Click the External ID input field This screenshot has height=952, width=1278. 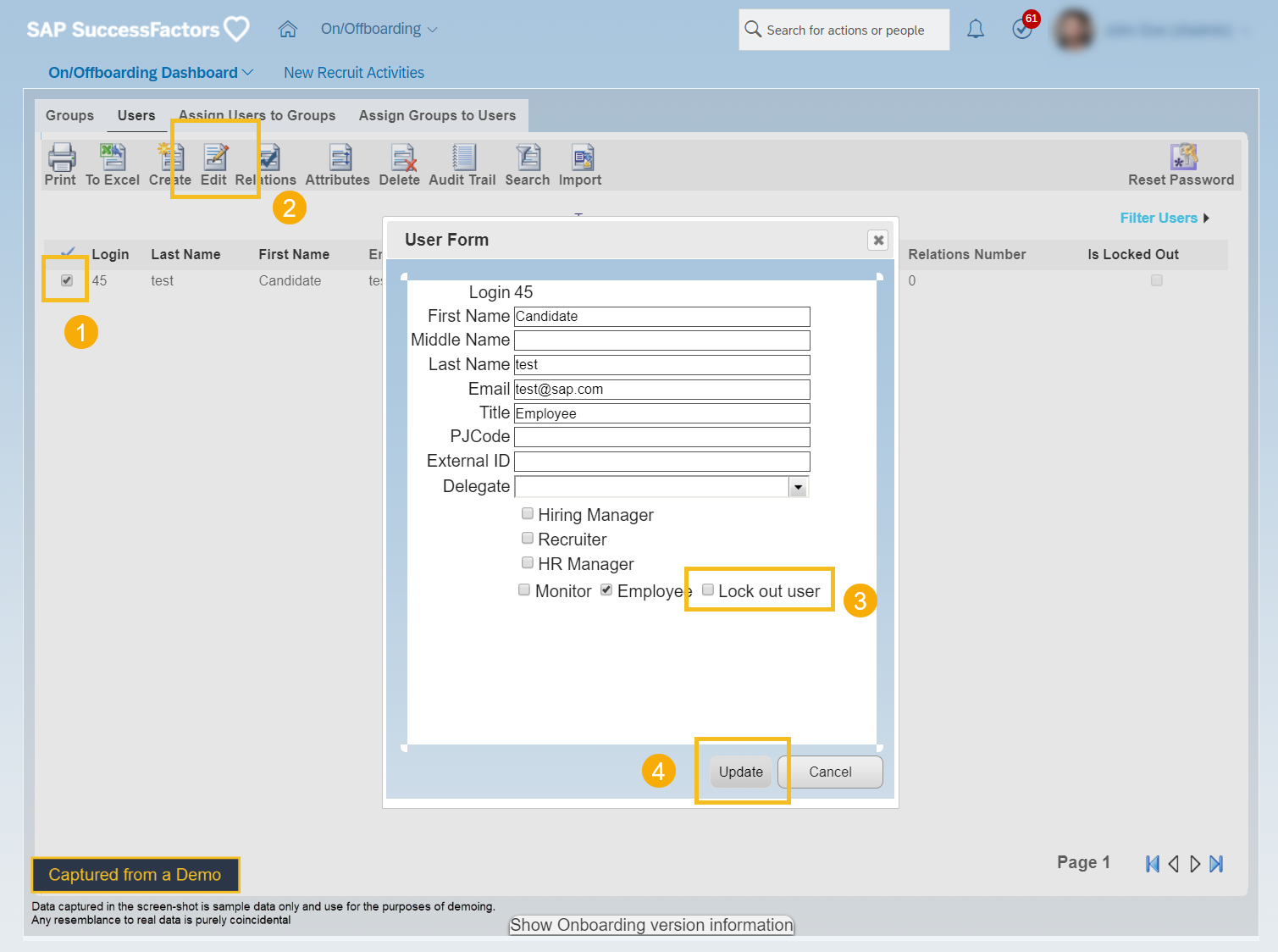(662, 462)
